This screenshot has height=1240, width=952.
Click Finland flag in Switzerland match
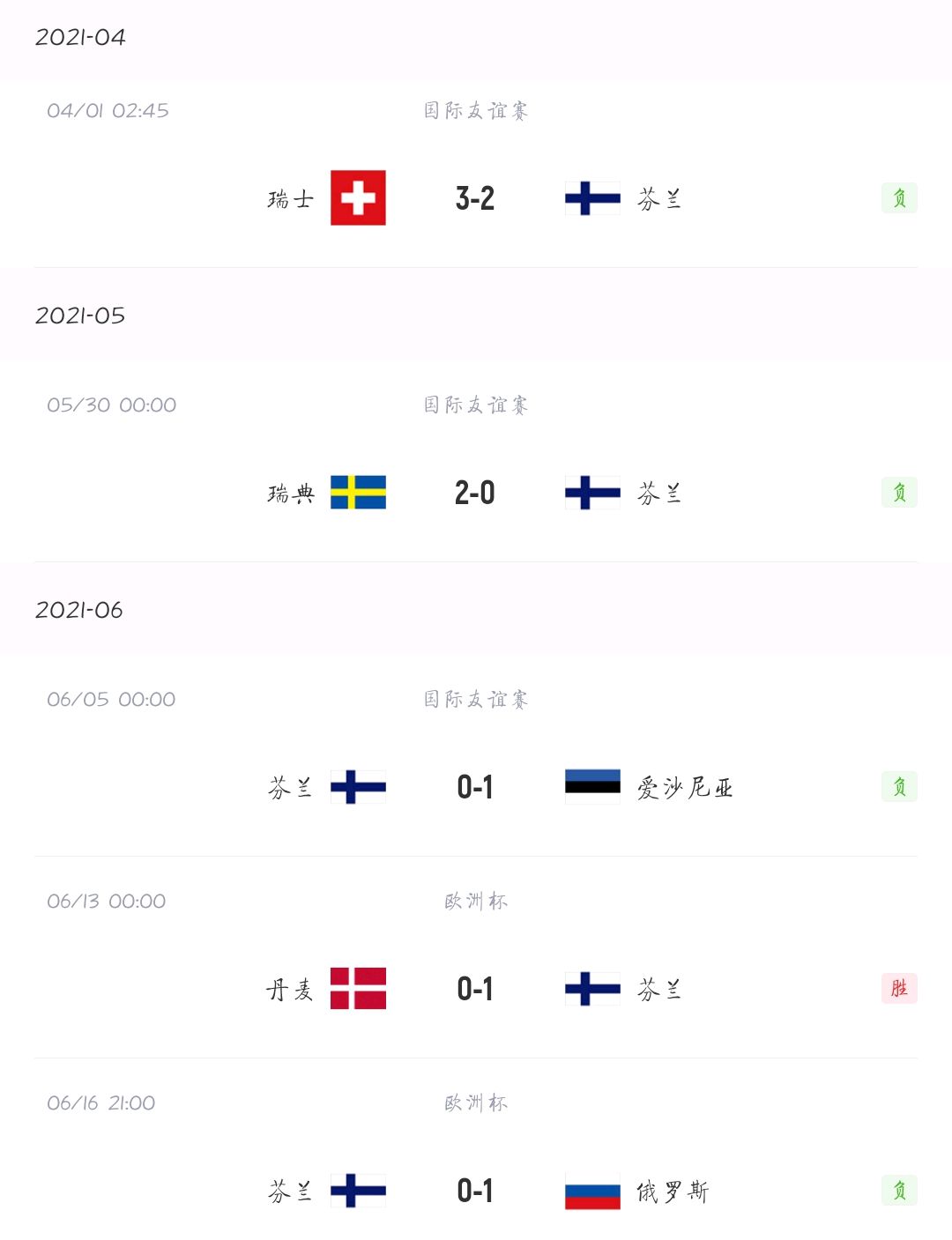[592, 197]
